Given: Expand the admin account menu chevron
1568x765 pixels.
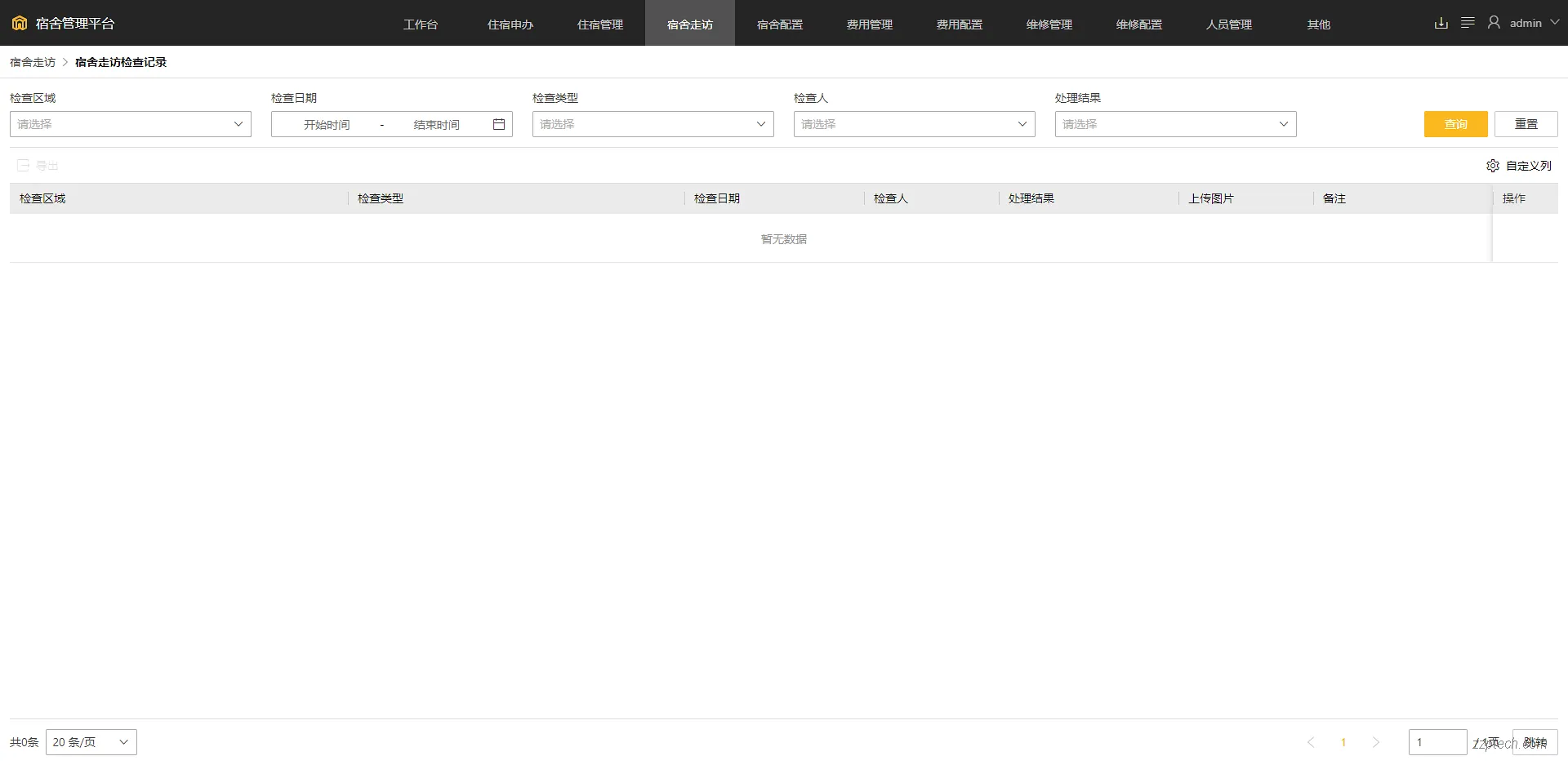Looking at the screenshot, I should tap(1556, 22).
